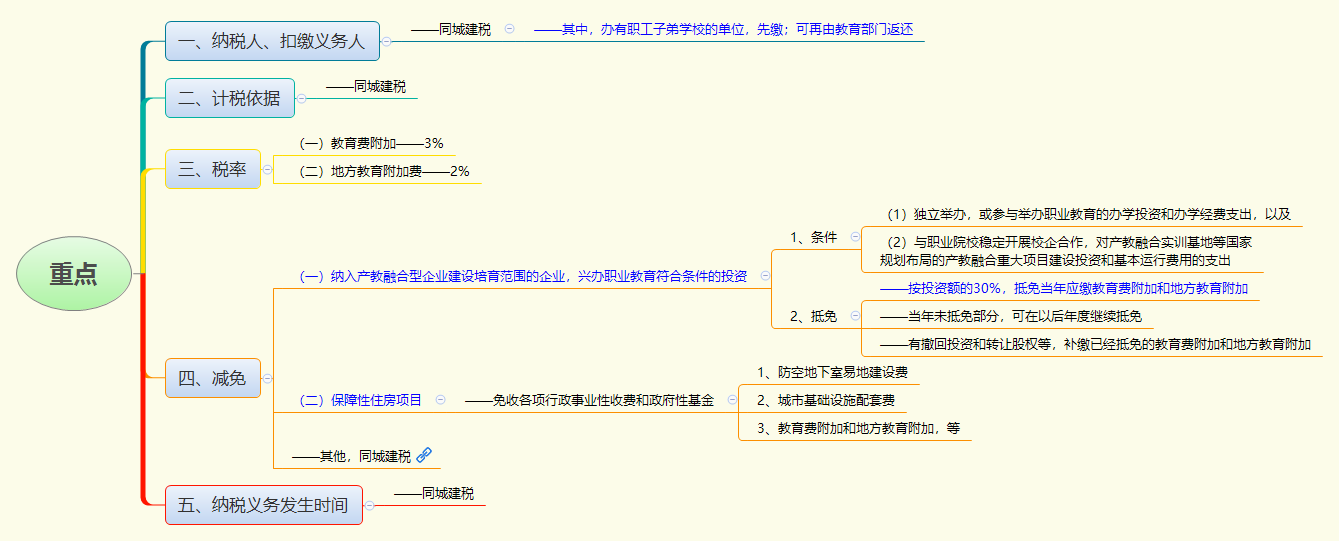Collapse 同城建税 node under the 纳税人 branch

[x=509, y=29]
